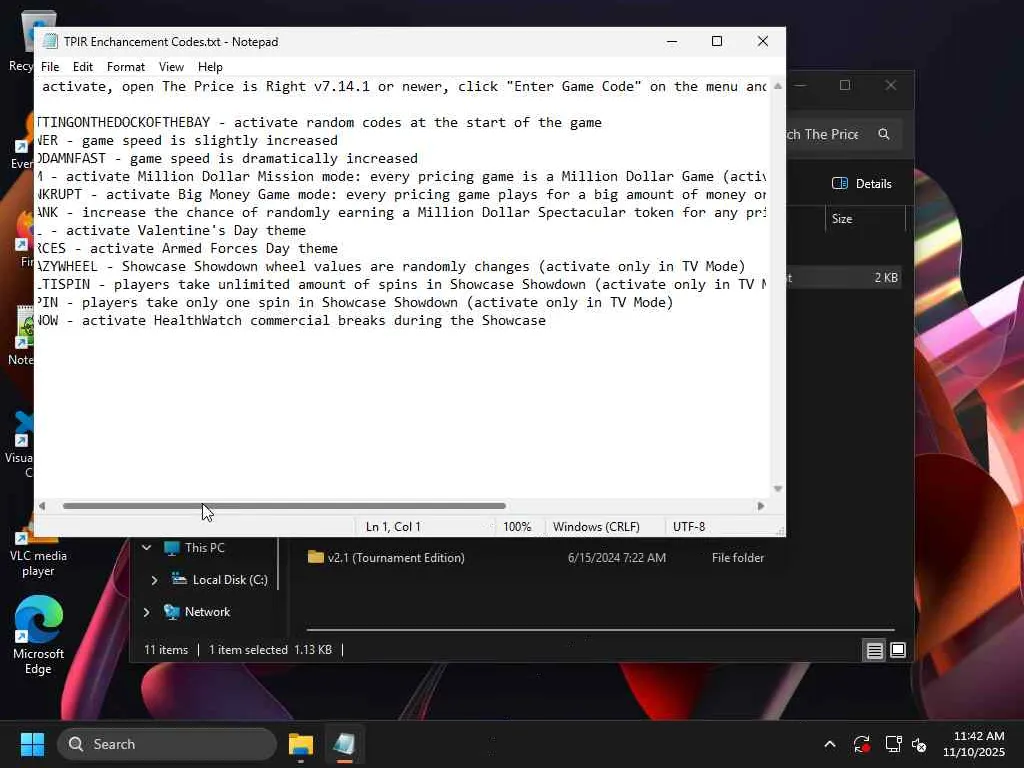1024x768 pixels.
Task: Expand the Network tree node
Action: [146, 612]
